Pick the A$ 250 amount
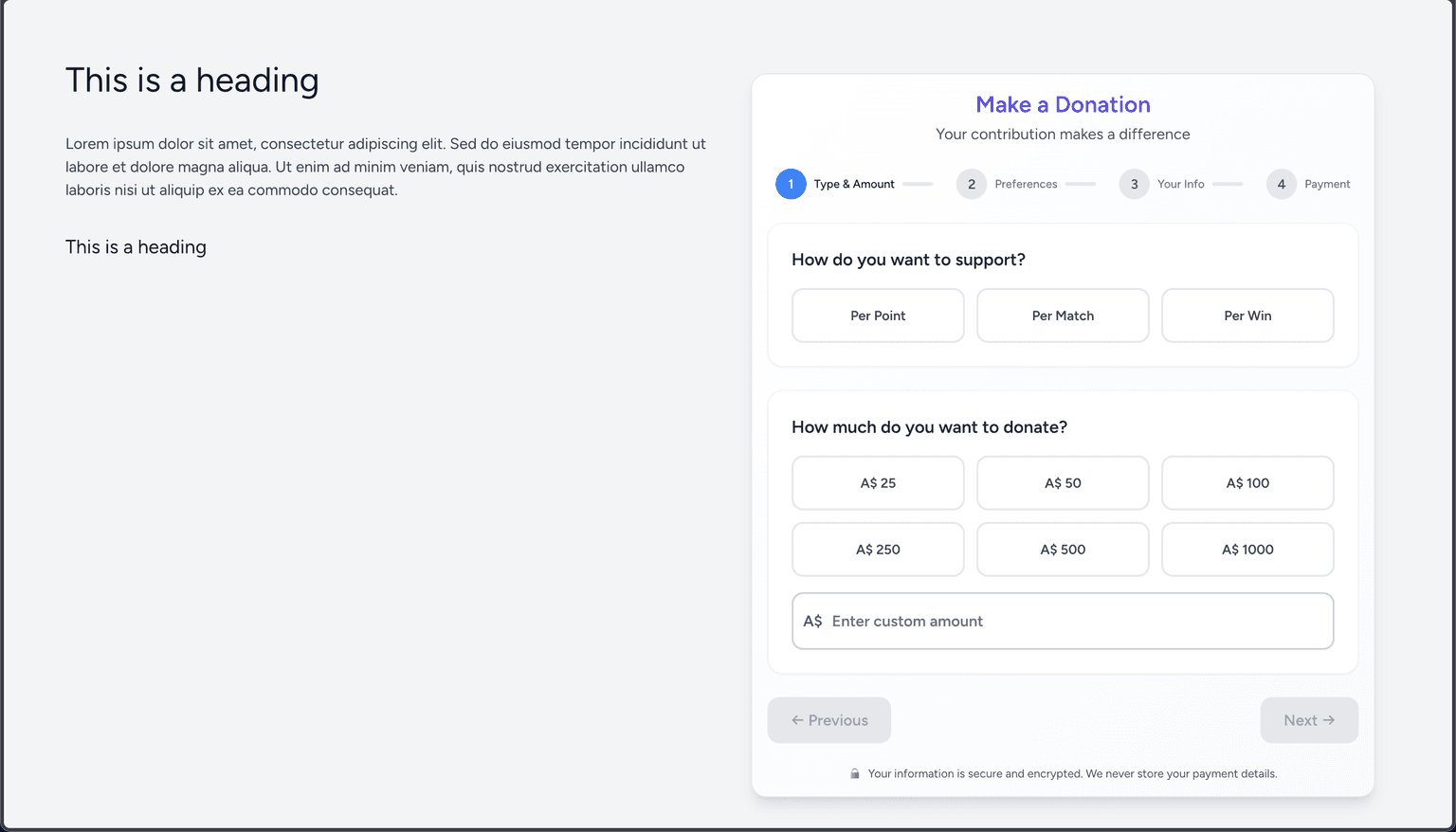This screenshot has height=832, width=1456. pos(878,550)
